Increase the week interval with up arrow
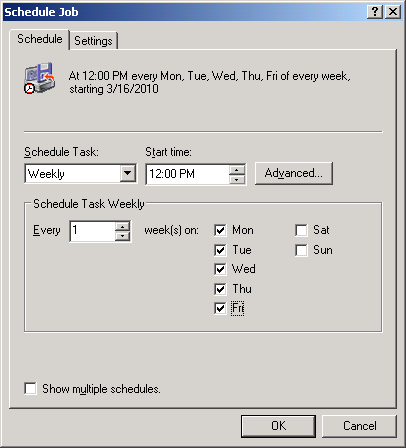This screenshot has width=406, height=448. [123, 227]
